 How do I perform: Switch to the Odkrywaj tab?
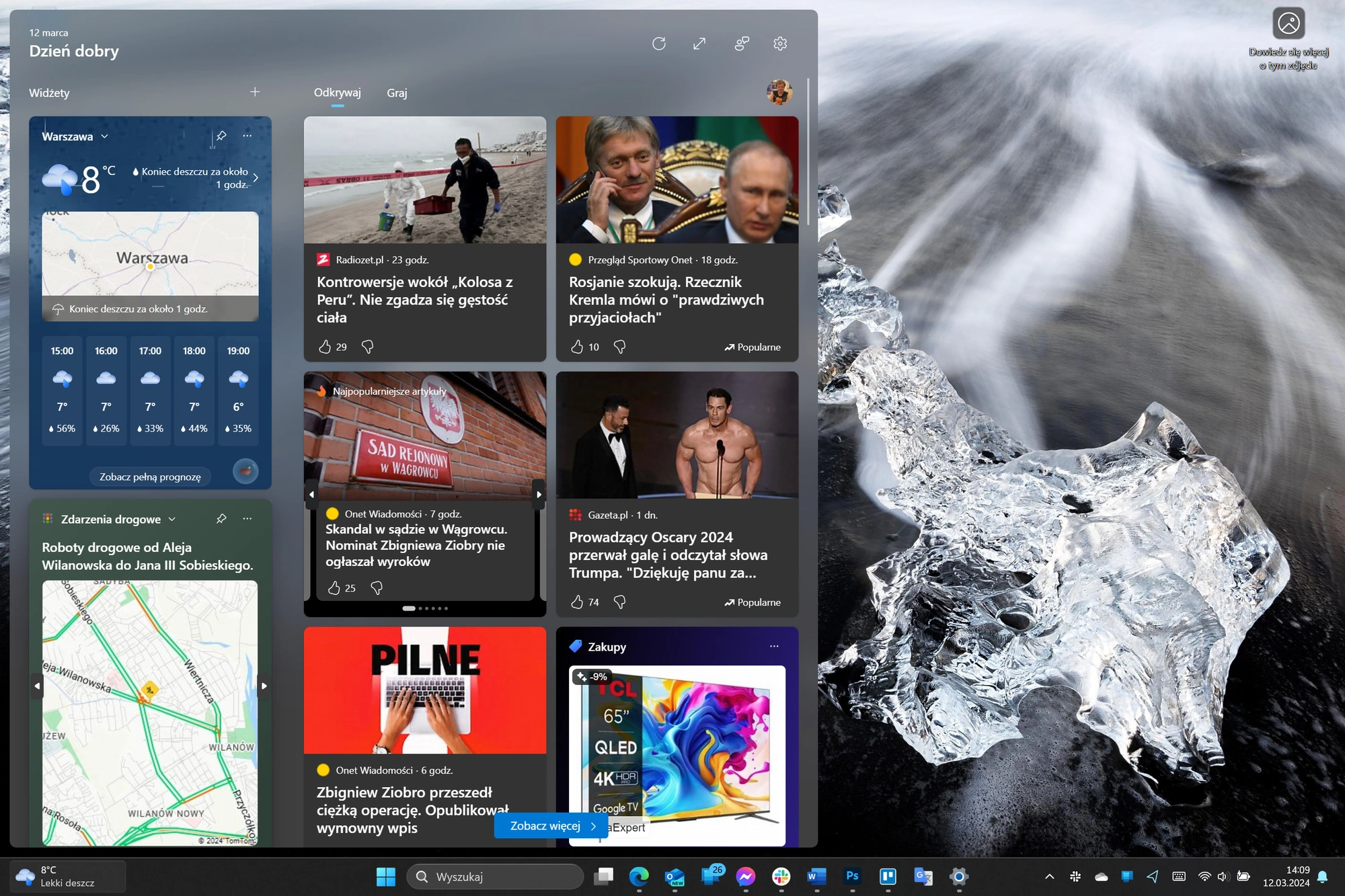338,93
